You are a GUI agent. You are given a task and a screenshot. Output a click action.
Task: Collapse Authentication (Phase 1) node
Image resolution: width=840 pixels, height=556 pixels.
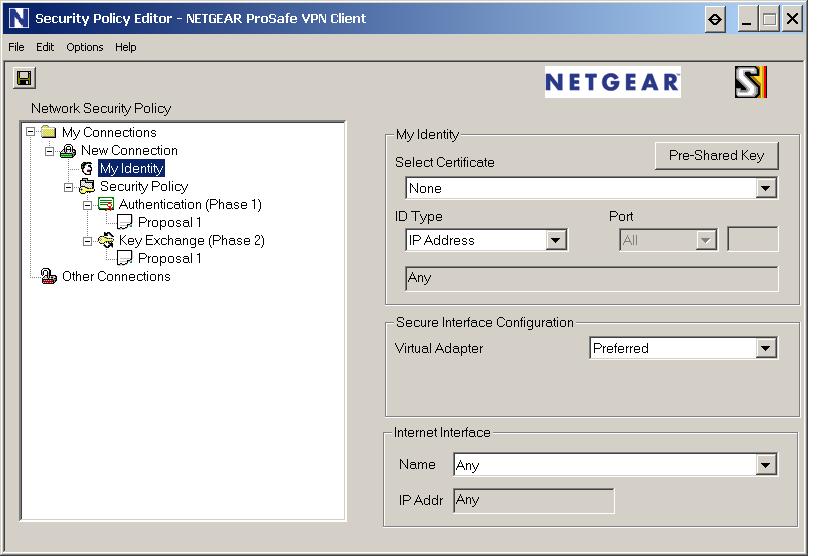pyautogui.click(x=87, y=205)
